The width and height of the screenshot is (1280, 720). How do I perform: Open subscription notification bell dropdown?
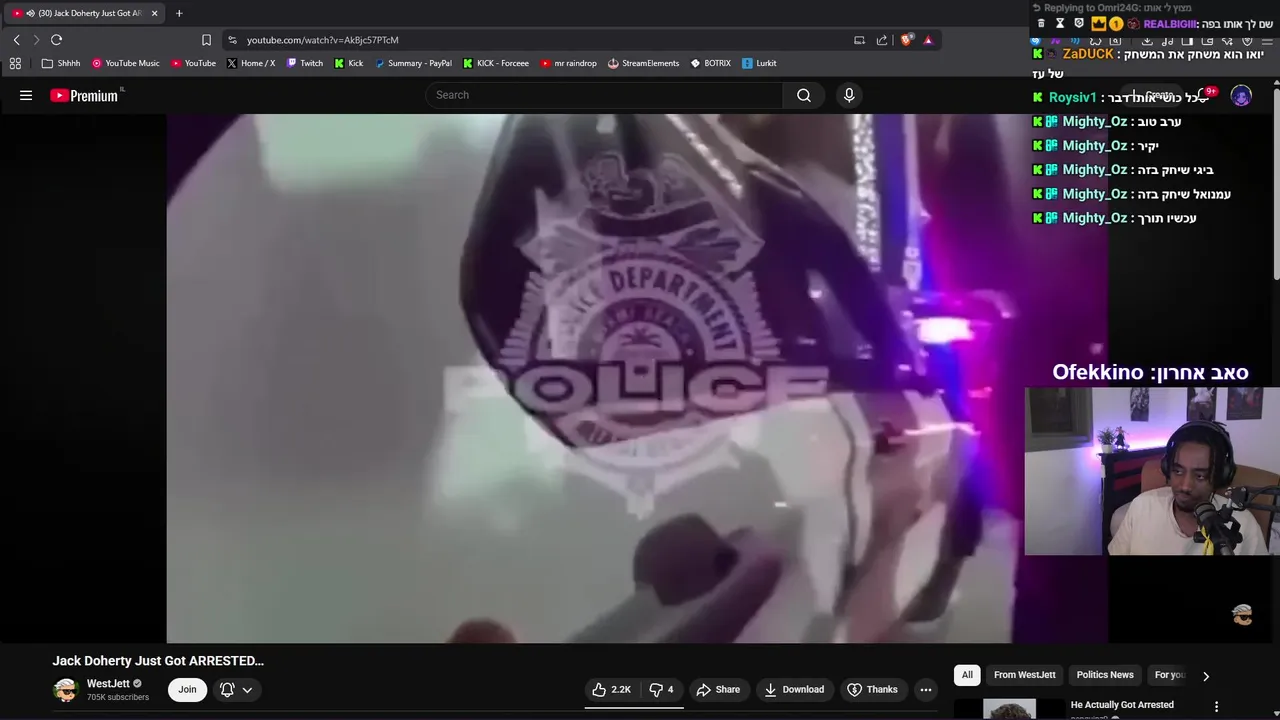[x=236, y=689]
